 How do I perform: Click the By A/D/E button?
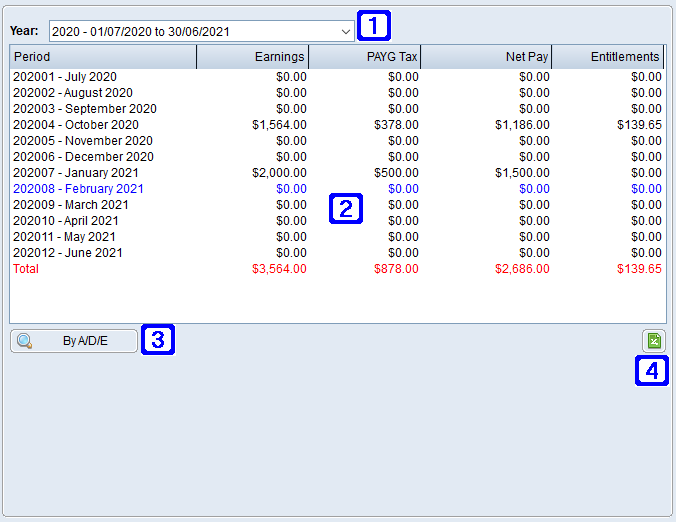click(x=74, y=341)
